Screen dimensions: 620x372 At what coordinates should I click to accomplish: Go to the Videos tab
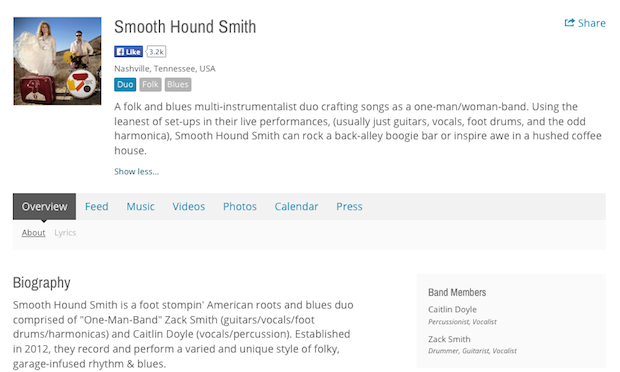(189, 206)
